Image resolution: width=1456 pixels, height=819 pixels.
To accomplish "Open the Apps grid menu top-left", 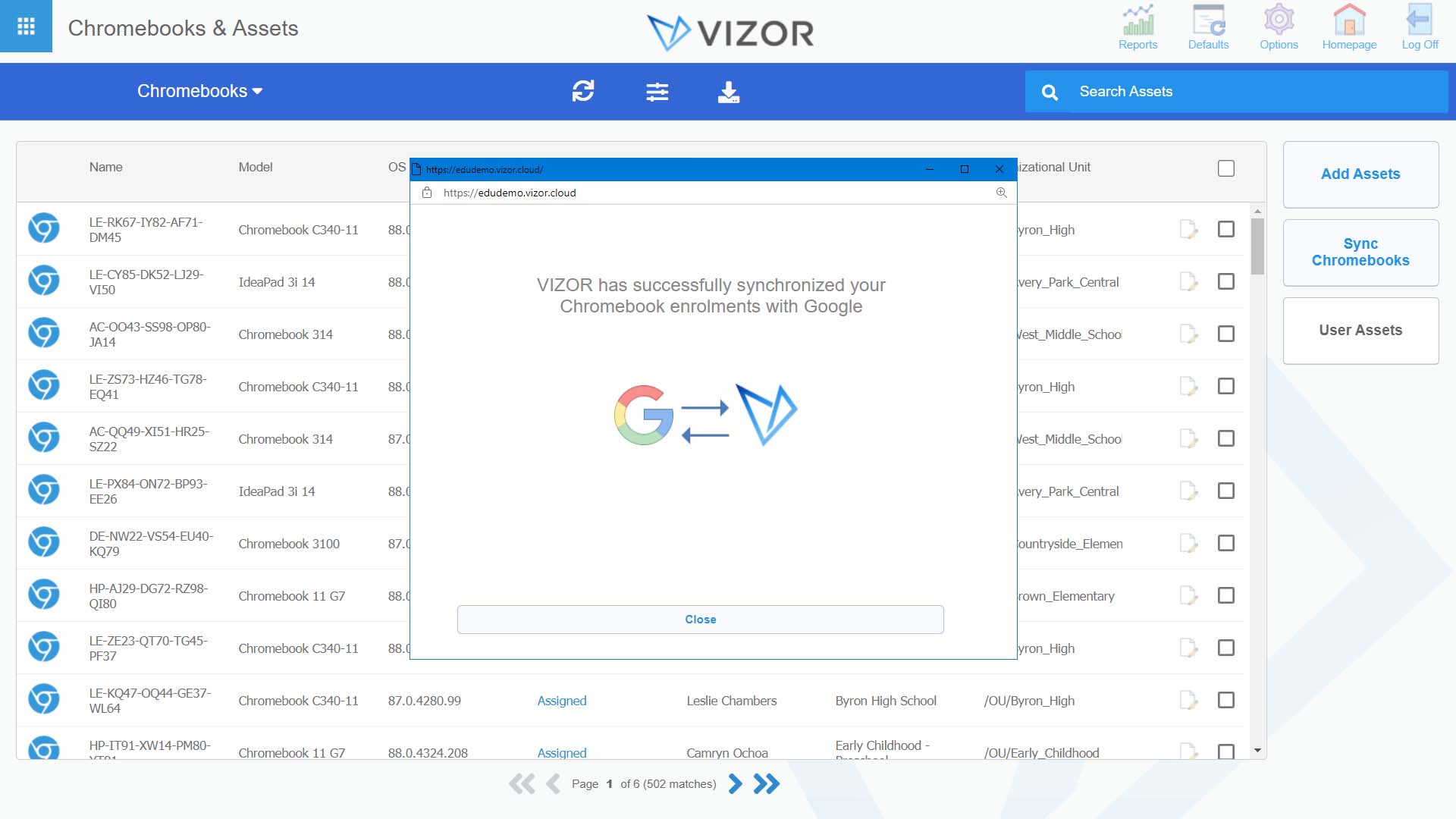I will (26, 27).
